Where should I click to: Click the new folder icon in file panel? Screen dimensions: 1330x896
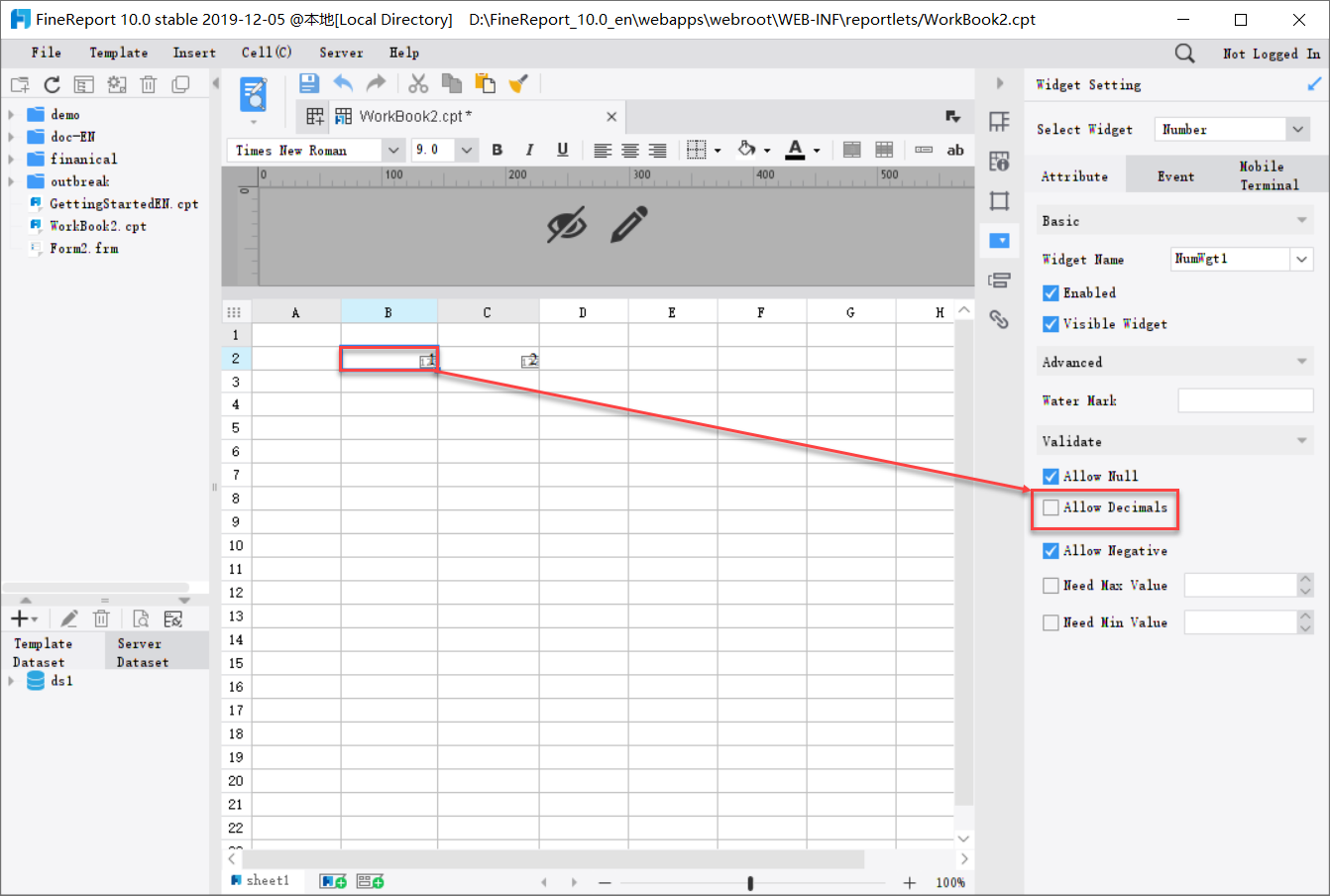20,85
